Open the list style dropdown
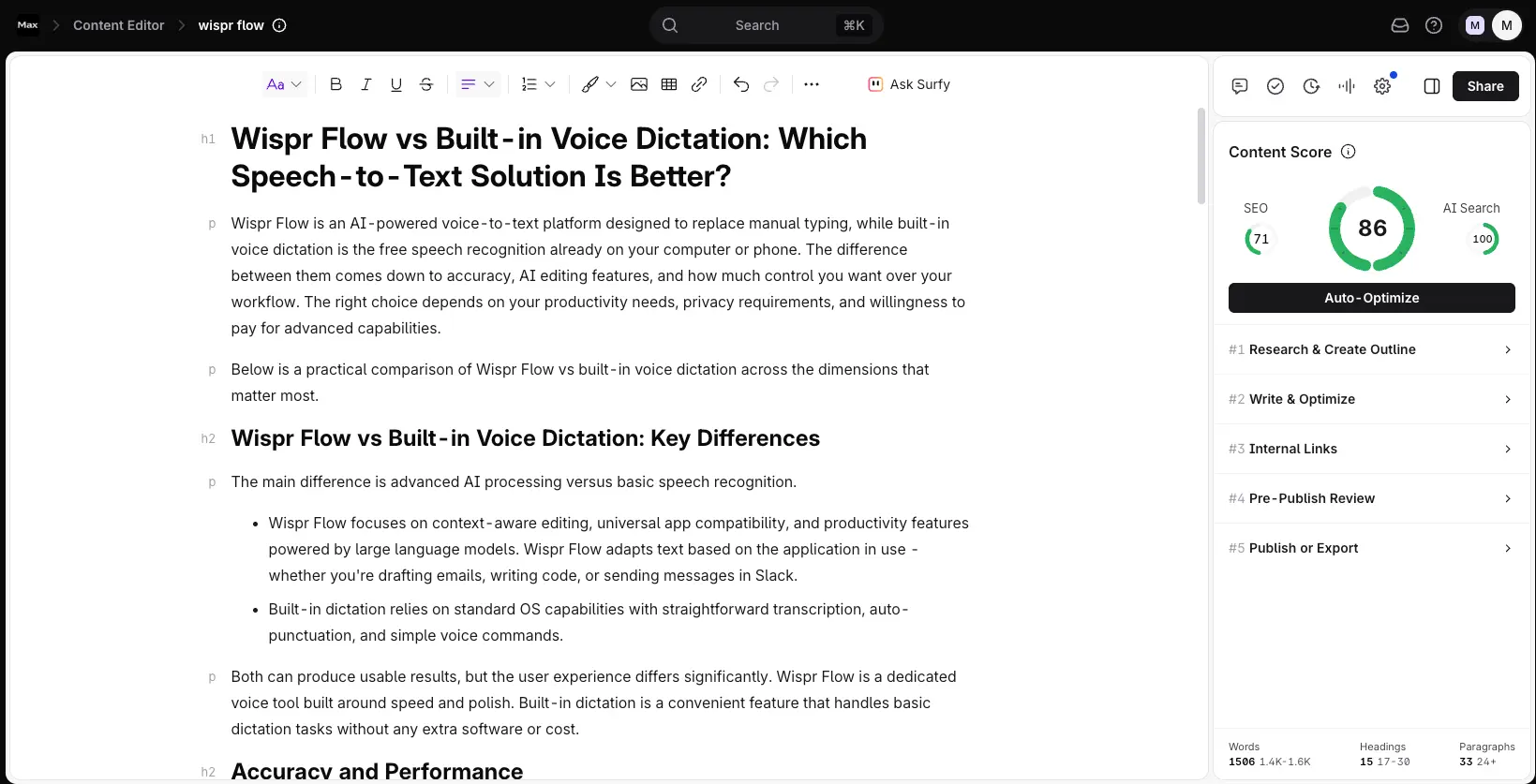 point(539,84)
